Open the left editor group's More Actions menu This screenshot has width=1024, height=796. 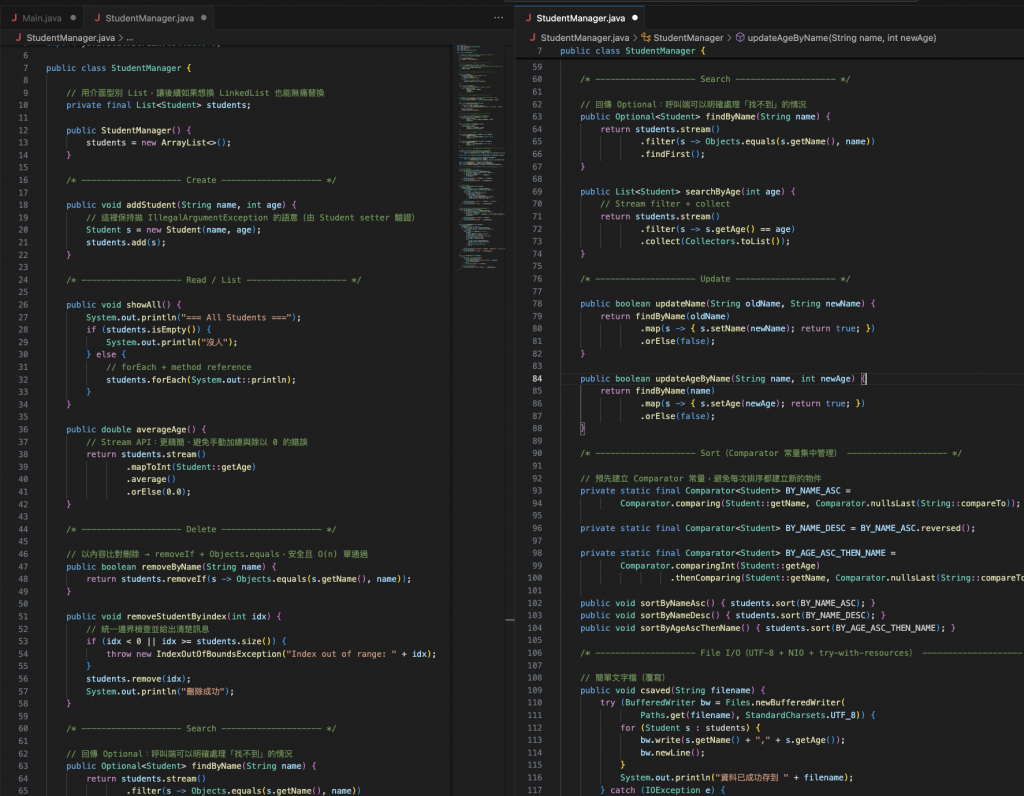point(498,18)
